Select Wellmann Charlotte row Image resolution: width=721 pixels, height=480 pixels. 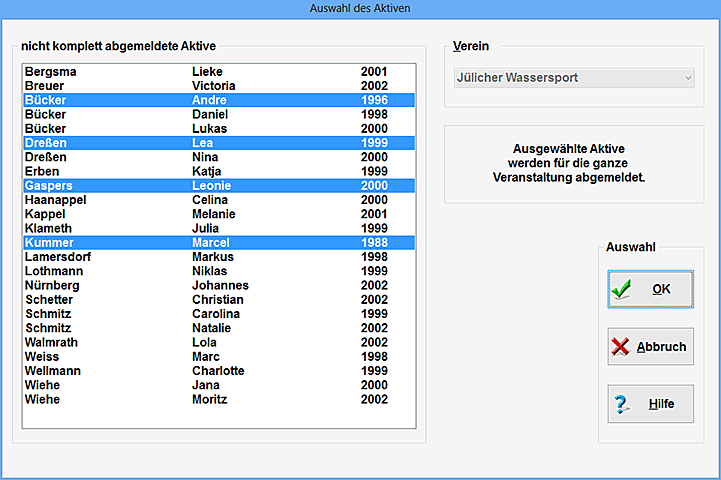point(218,371)
